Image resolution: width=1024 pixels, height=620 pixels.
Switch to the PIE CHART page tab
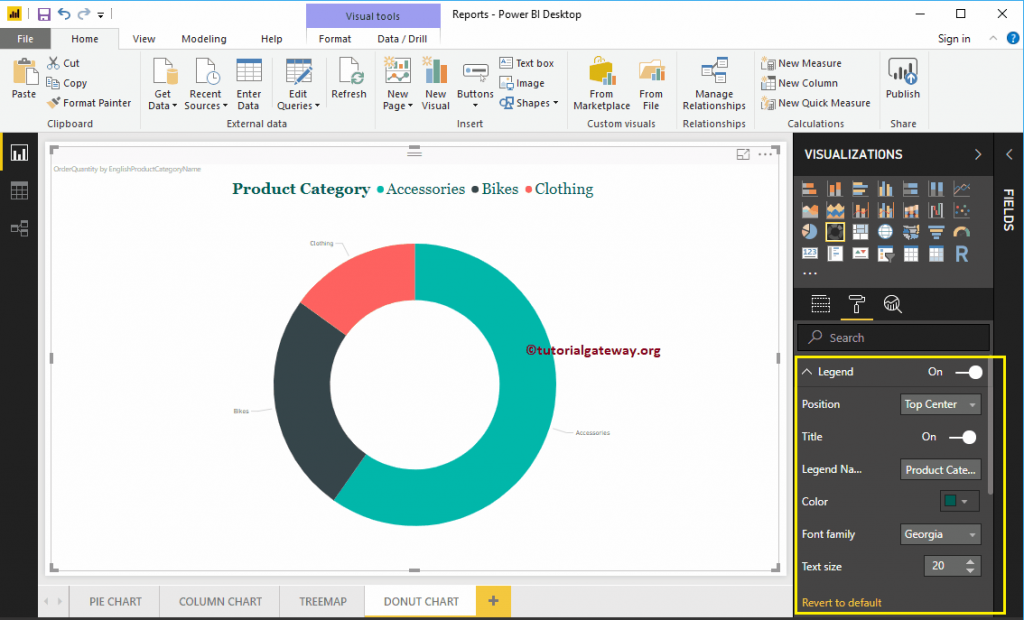tap(116, 602)
